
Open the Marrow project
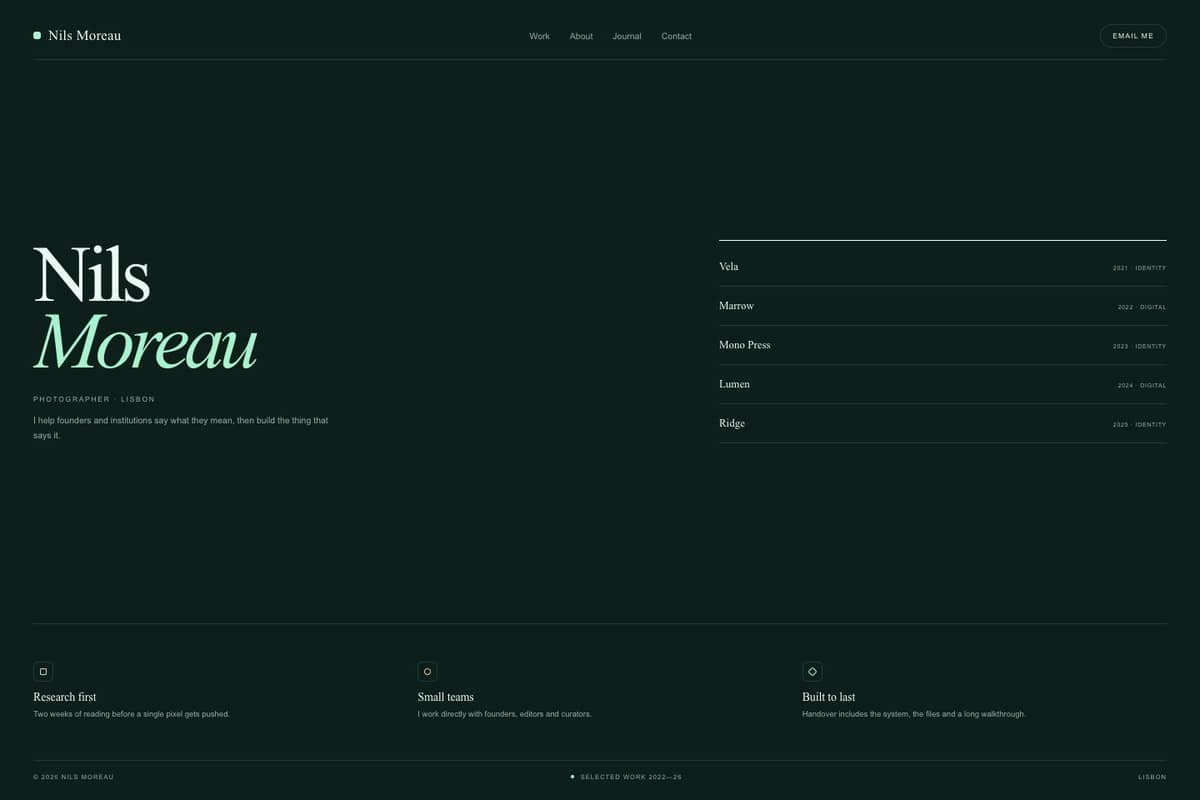[x=942, y=306]
